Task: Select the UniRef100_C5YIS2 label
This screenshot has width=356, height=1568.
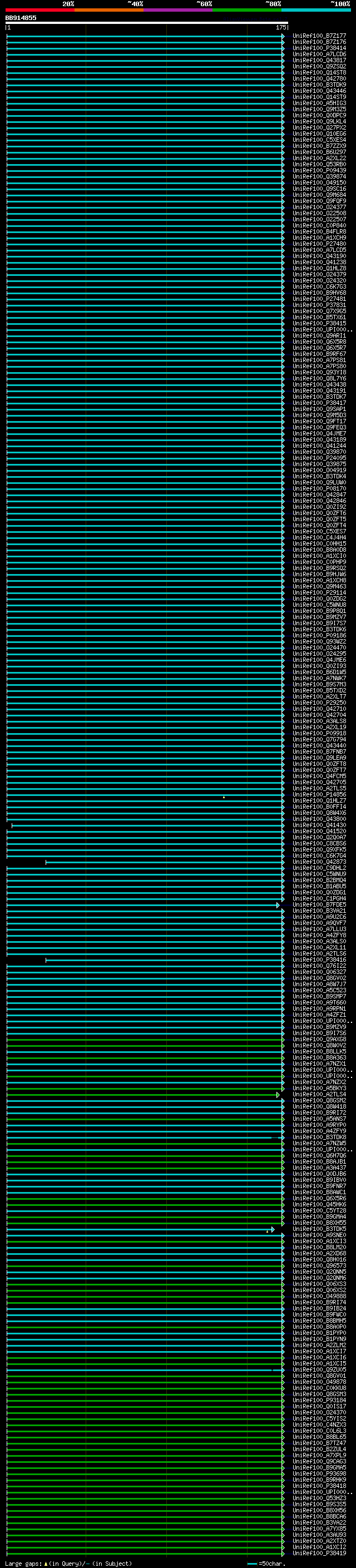Action: 319,1418
